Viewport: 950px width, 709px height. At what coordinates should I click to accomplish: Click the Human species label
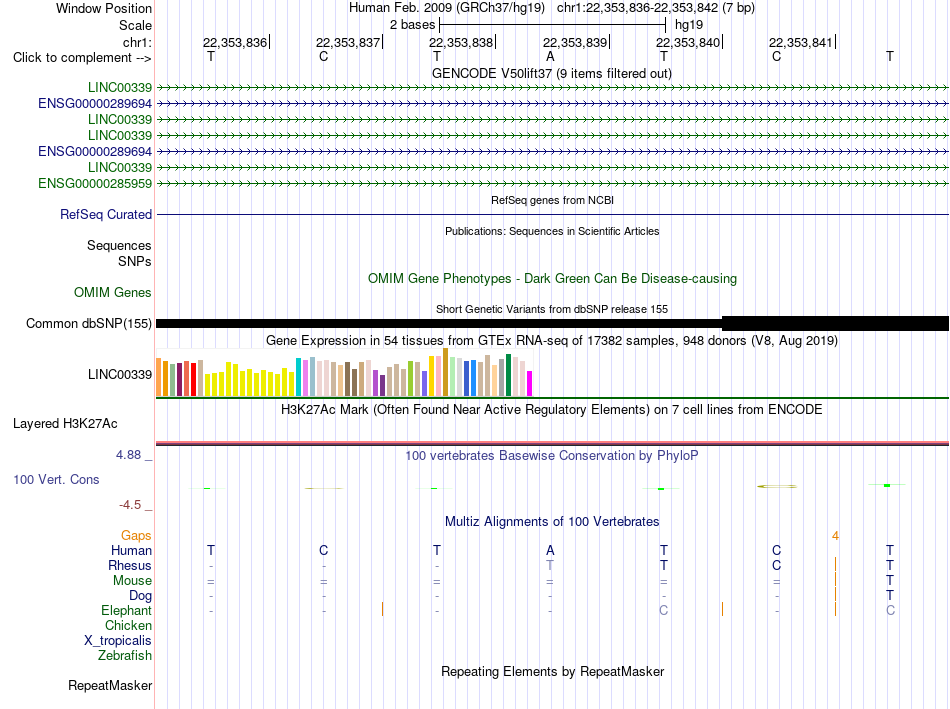tap(131, 550)
